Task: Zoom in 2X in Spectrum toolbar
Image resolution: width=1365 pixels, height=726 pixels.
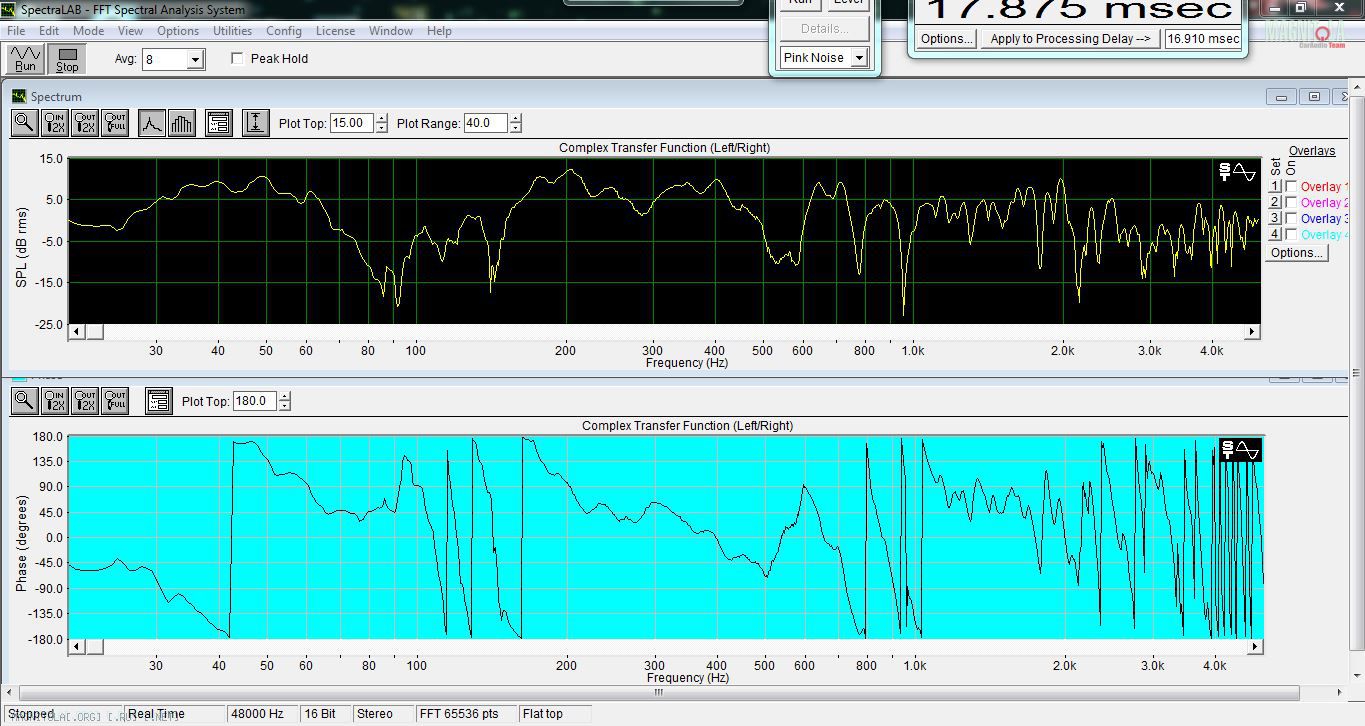Action: click(55, 123)
